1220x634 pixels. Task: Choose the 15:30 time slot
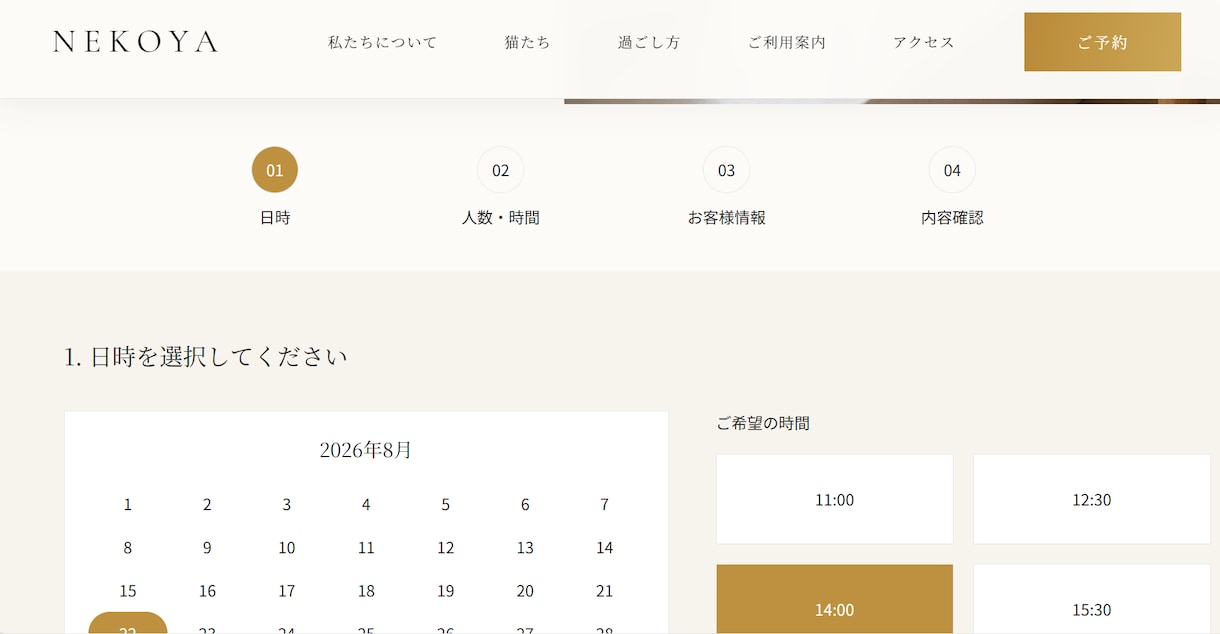(x=1092, y=600)
